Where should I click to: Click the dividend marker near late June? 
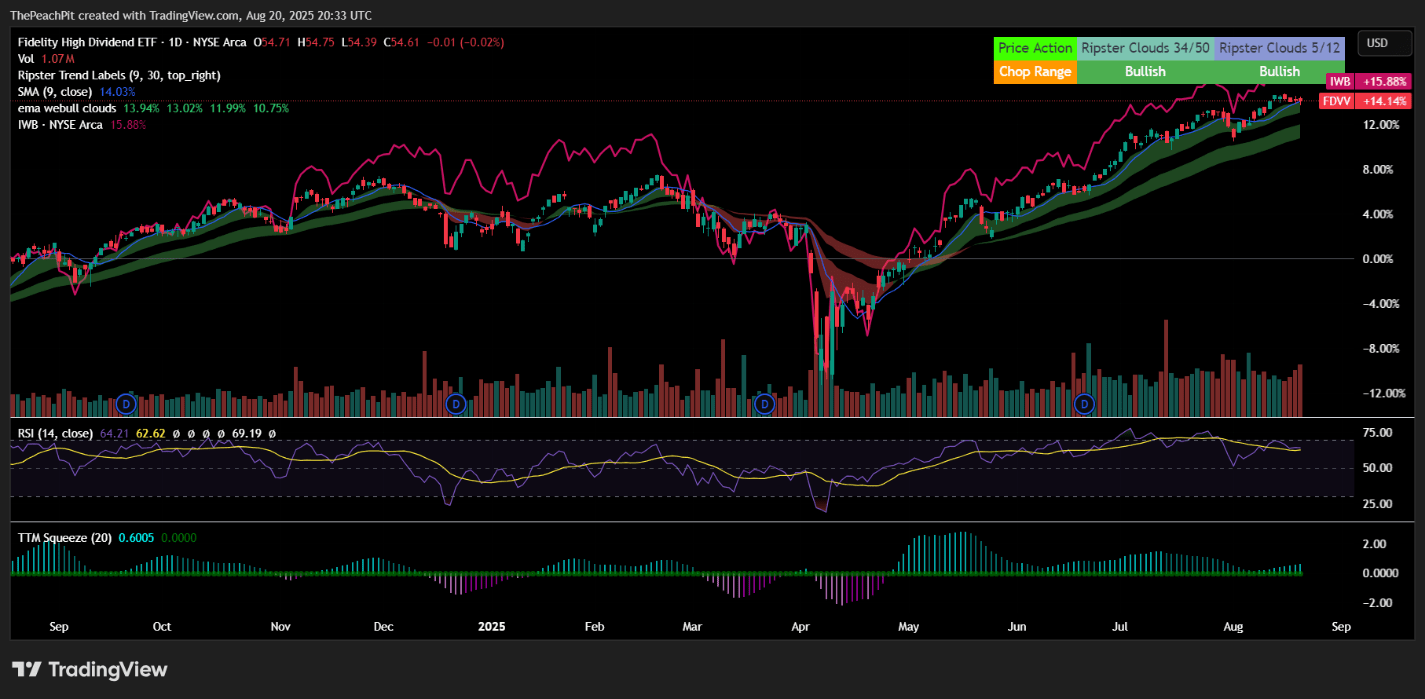click(1084, 404)
